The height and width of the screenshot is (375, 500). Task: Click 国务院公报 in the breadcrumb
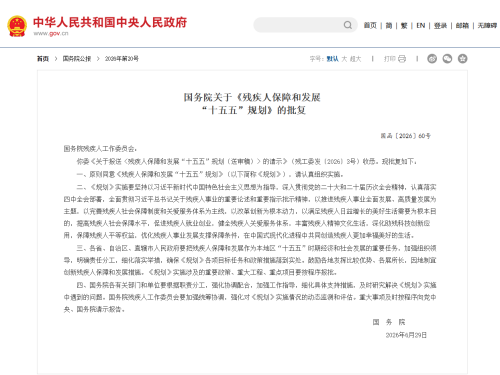[x=77, y=59]
